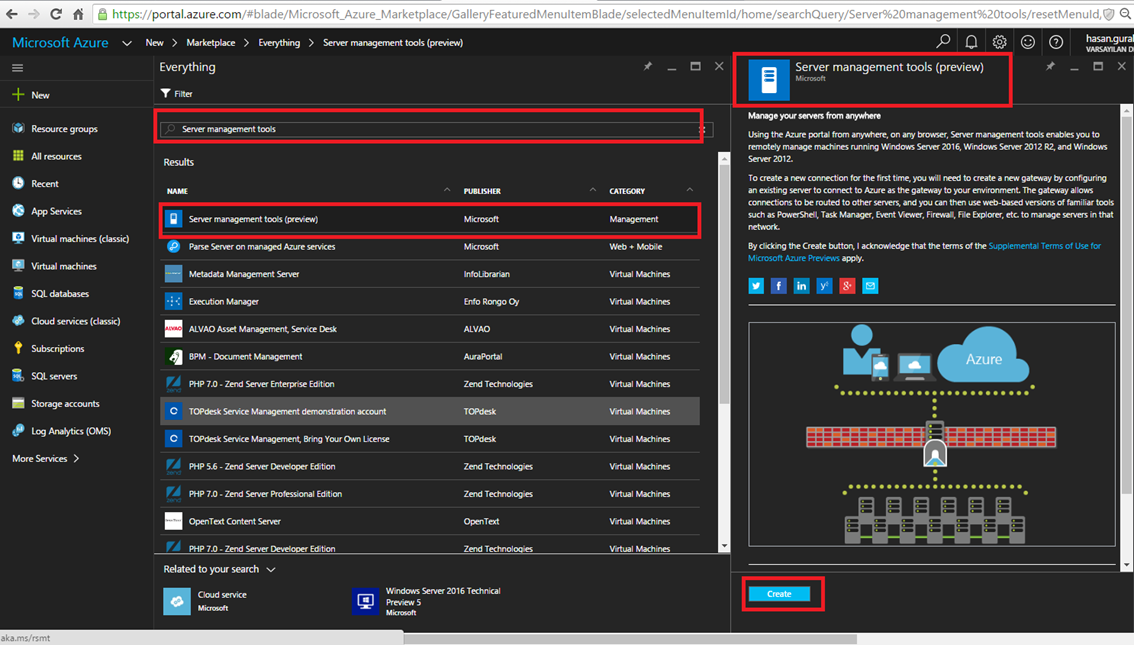This screenshot has width=1134, height=645.
Task: Sort results by NAME column
Action: coord(177,191)
